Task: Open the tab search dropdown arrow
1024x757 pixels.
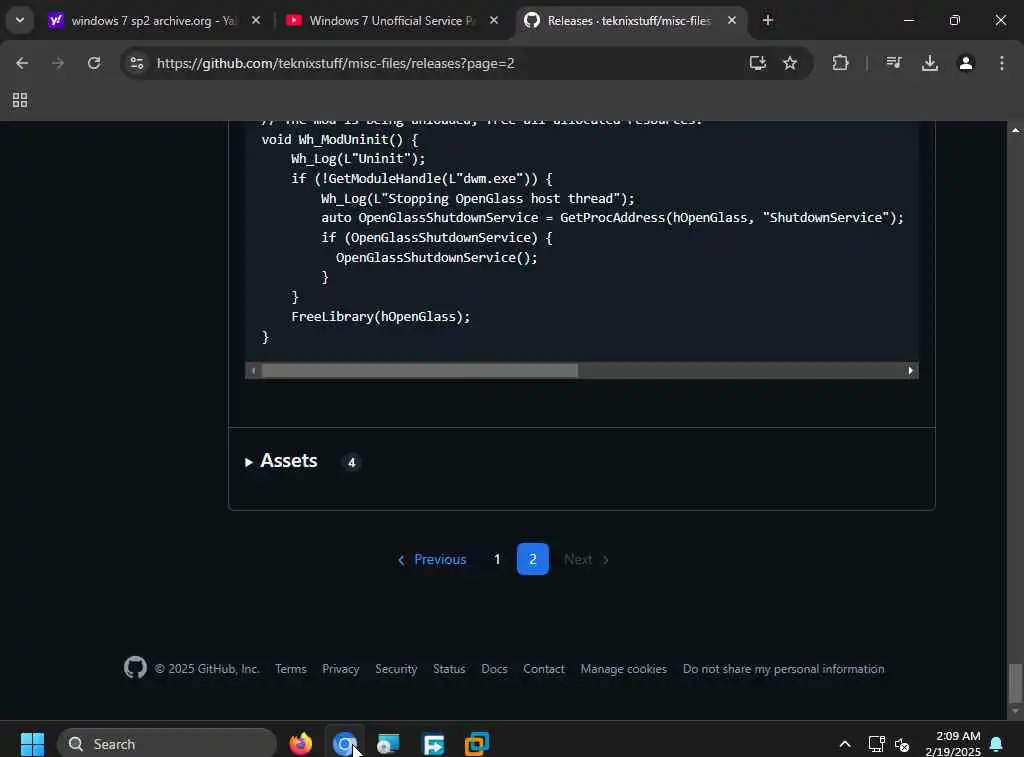Action: click(x=20, y=20)
